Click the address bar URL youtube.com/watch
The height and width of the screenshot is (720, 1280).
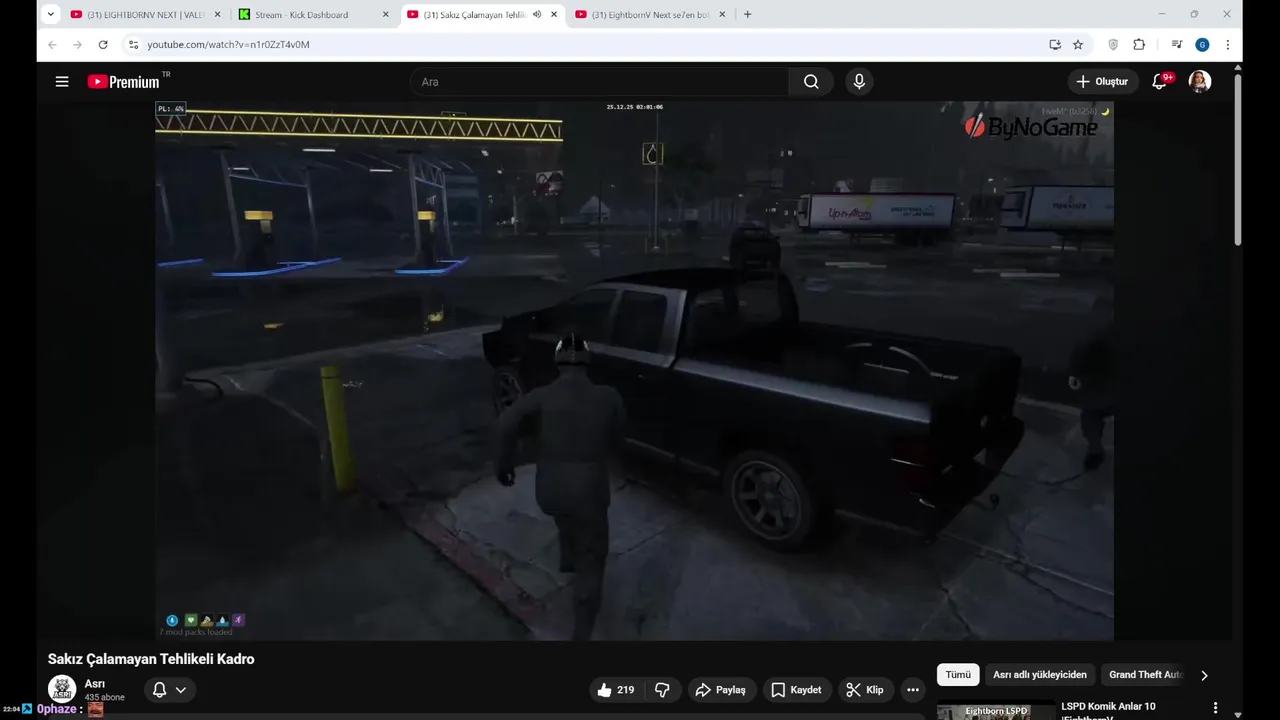pos(228,44)
